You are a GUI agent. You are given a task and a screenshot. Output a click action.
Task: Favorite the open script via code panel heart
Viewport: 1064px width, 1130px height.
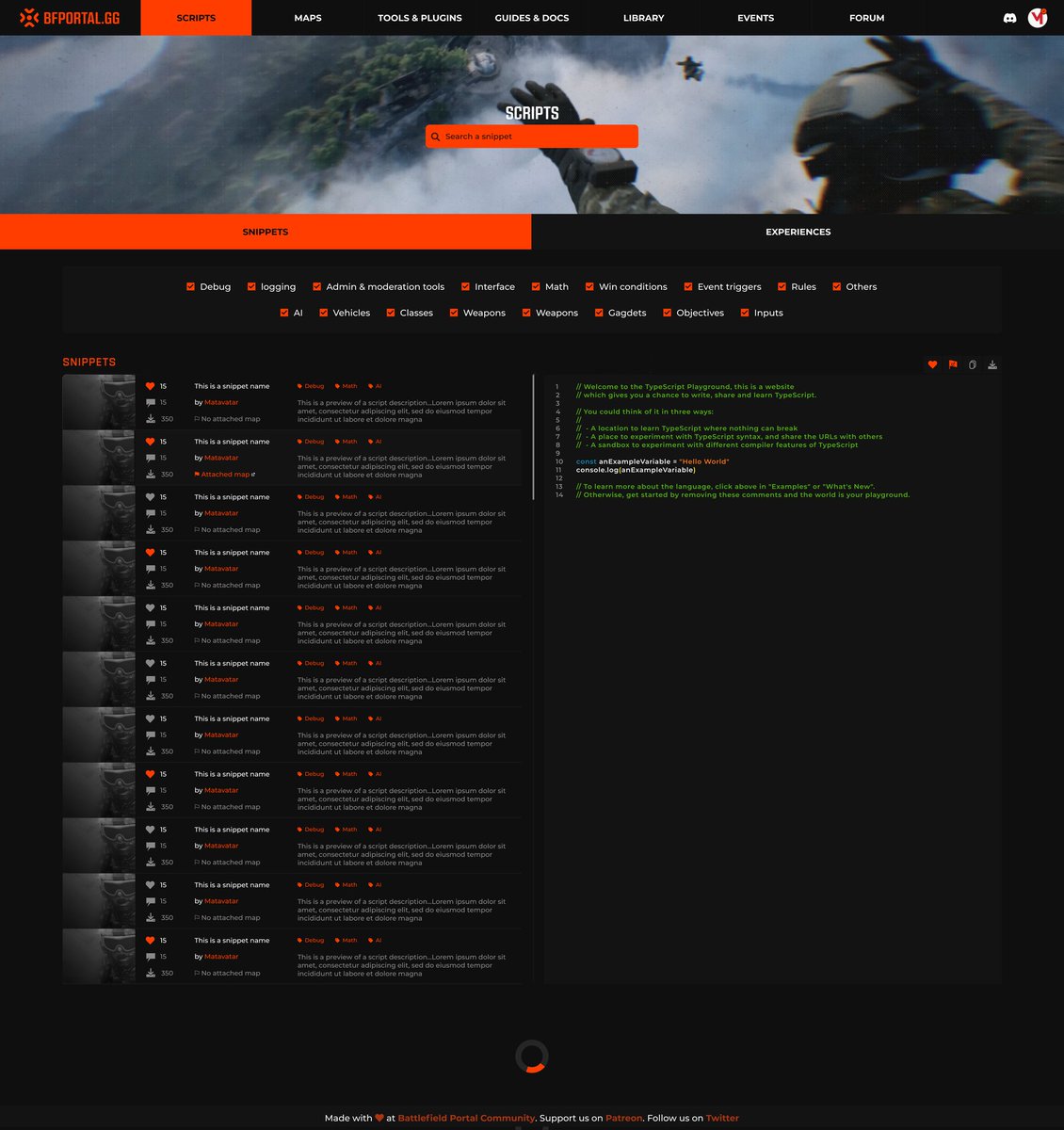coord(932,364)
